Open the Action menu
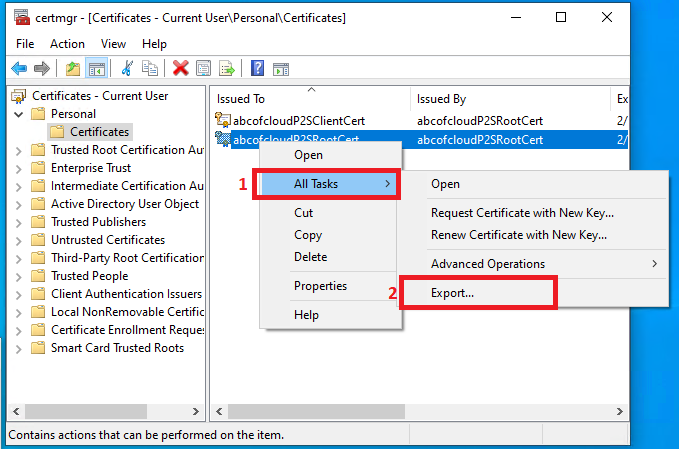The image size is (679, 449). tap(67, 44)
